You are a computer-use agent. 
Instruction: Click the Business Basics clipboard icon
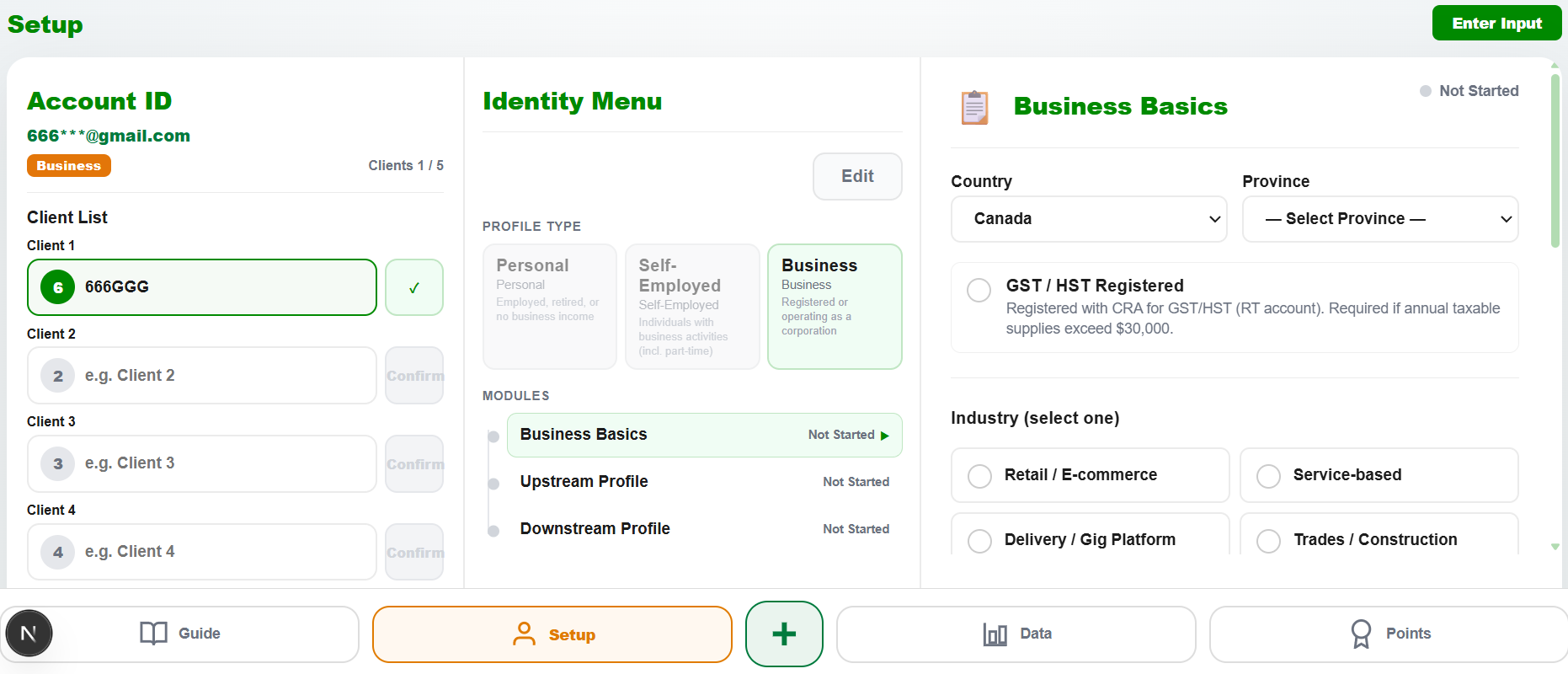[974, 107]
